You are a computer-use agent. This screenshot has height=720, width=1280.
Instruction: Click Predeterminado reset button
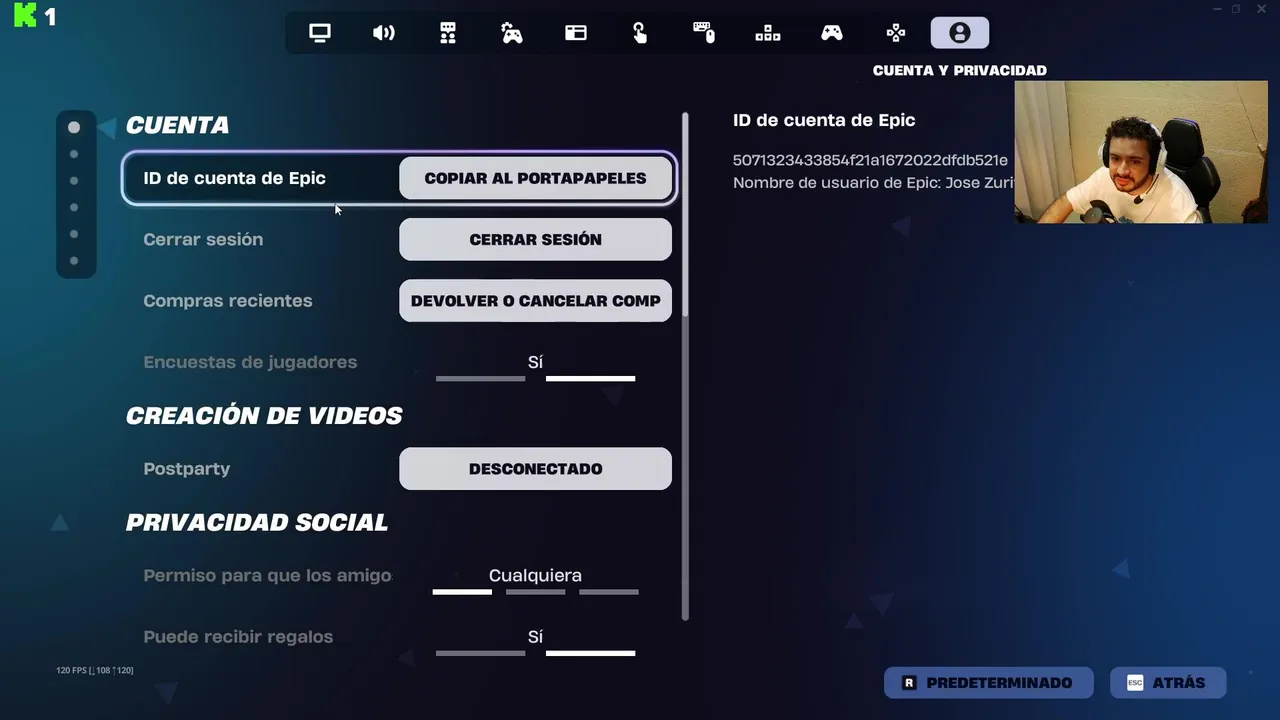click(988, 683)
